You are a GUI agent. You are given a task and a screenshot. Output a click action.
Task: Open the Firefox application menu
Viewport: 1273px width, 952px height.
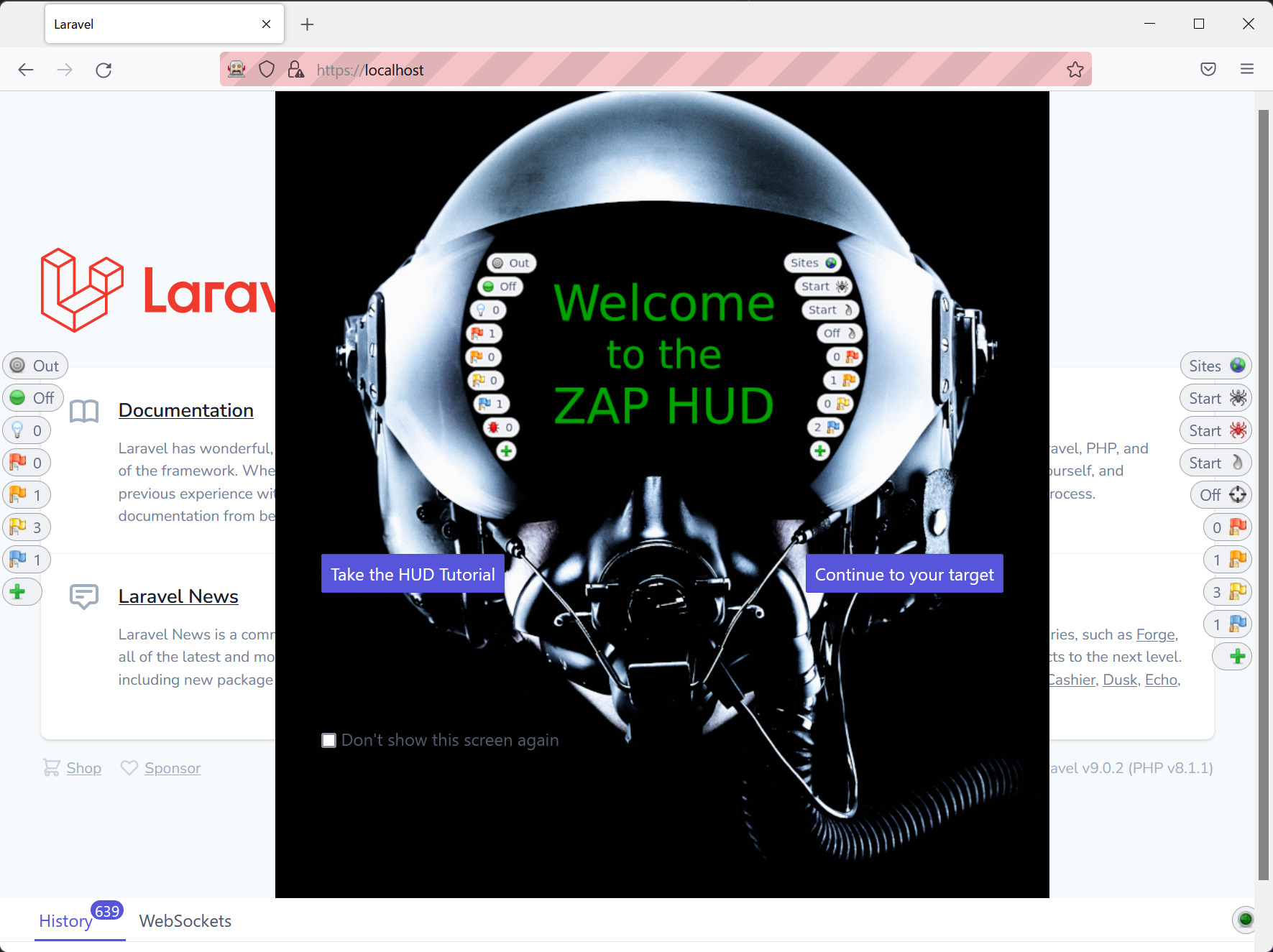1247,69
